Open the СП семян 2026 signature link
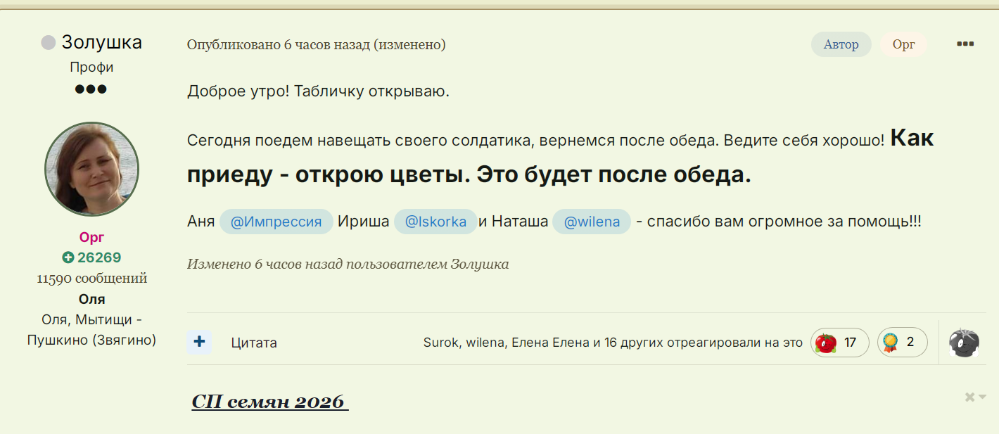Viewport: 999px width, 434px height. (269, 402)
